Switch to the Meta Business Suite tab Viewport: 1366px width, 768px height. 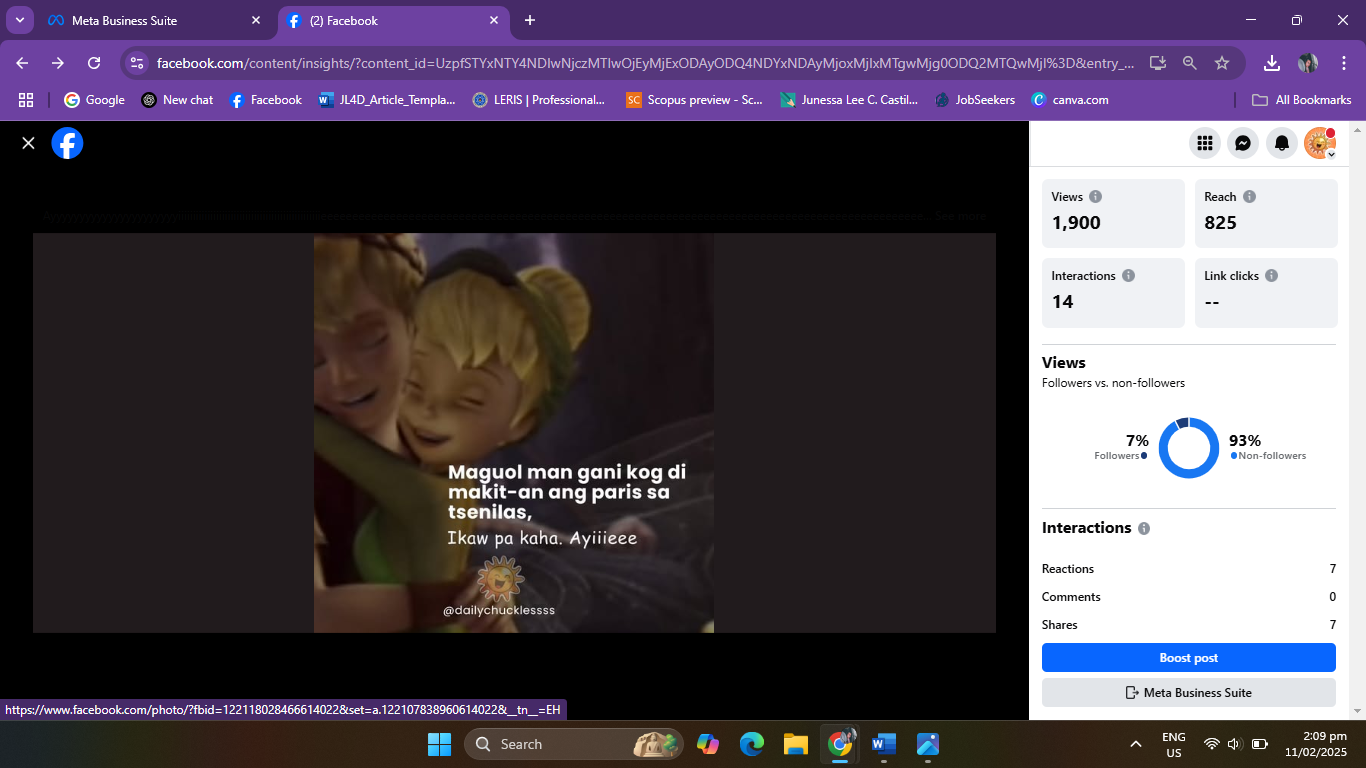click(x=155, y=20)
